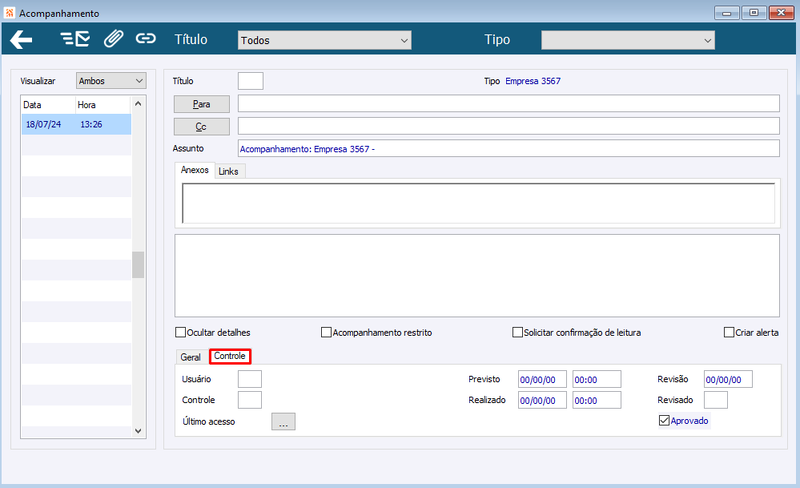Click the Usuário input box
The image size is (800, 488).
pos(250,379)
